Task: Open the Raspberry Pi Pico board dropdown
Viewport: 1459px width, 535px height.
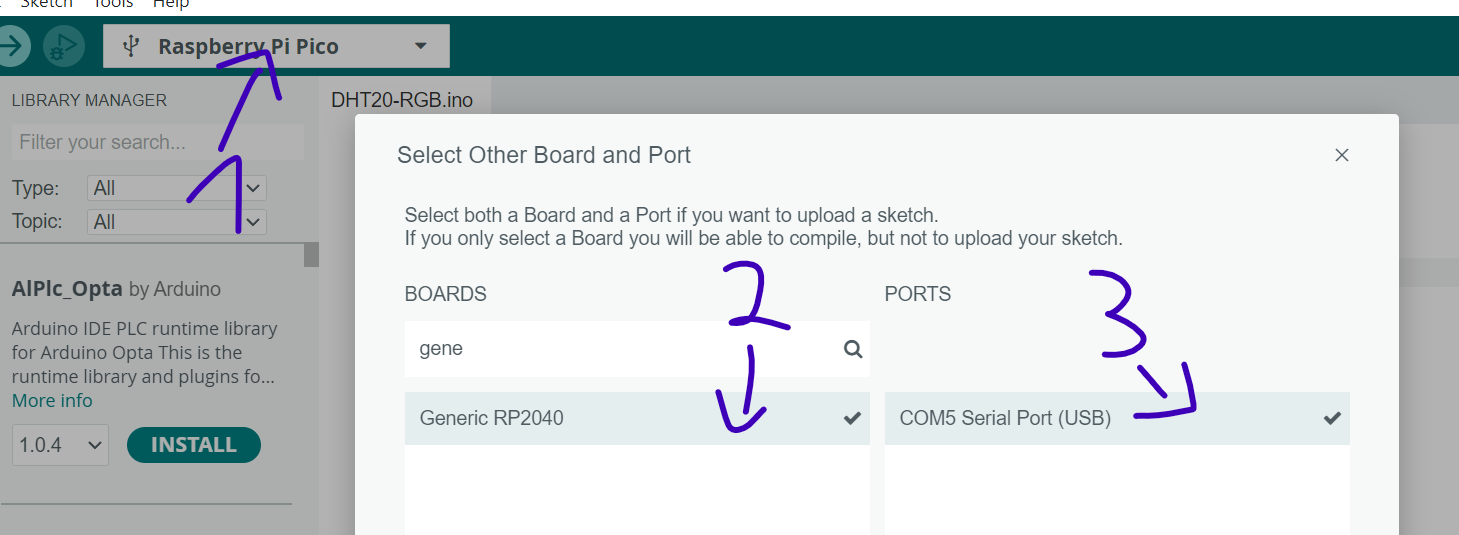Action: [276, 46]
